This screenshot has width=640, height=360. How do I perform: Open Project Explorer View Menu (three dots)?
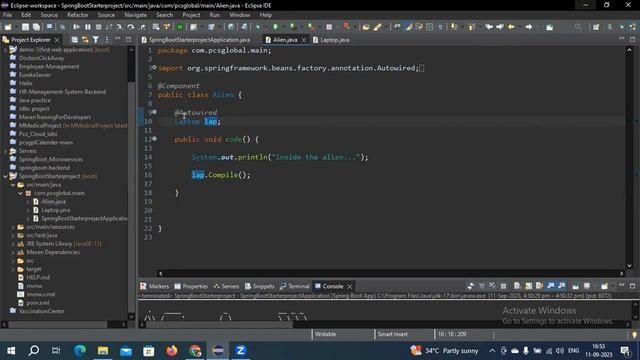[107, 40]
